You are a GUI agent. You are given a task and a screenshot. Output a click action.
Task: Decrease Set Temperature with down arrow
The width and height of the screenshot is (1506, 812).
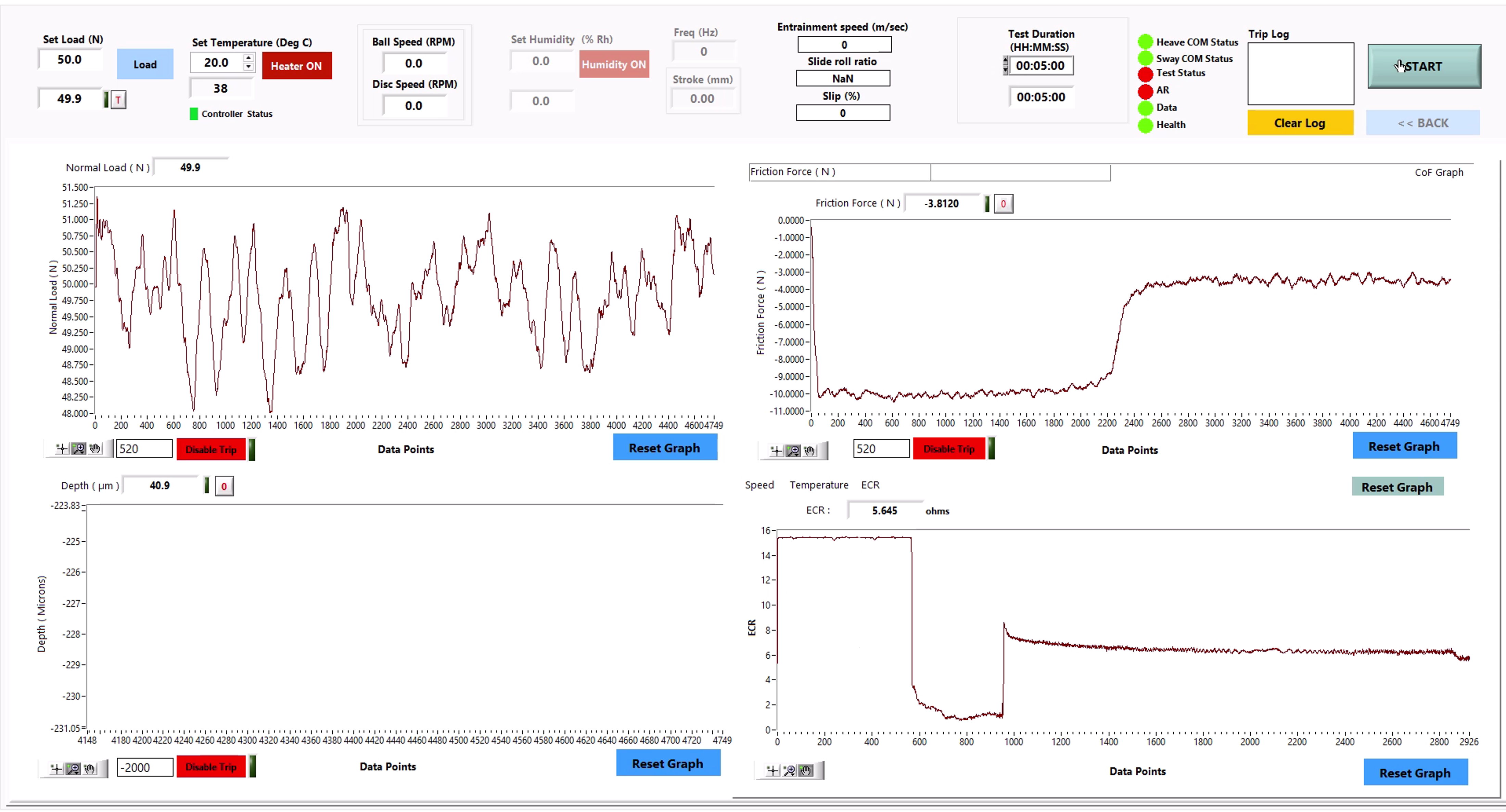coord(248,67)
